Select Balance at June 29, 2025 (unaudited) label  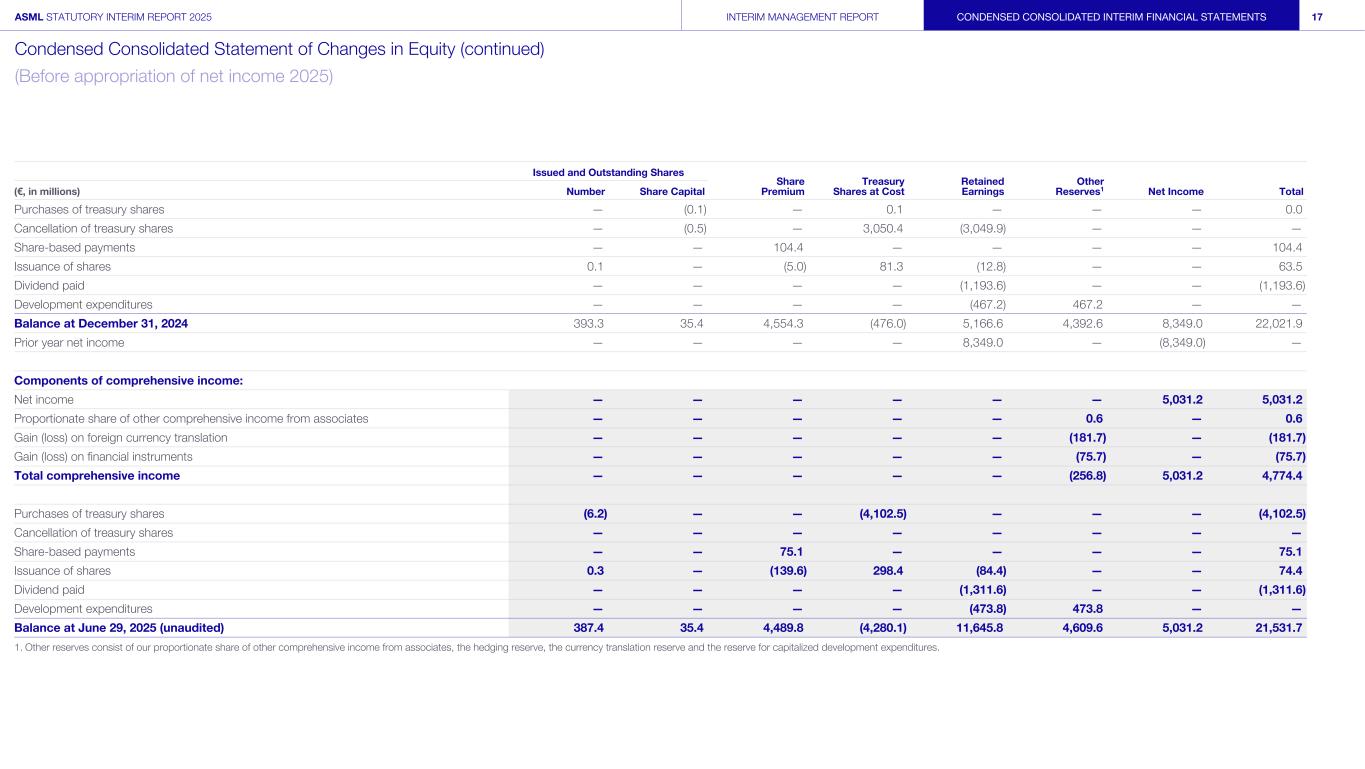point(119,628)
